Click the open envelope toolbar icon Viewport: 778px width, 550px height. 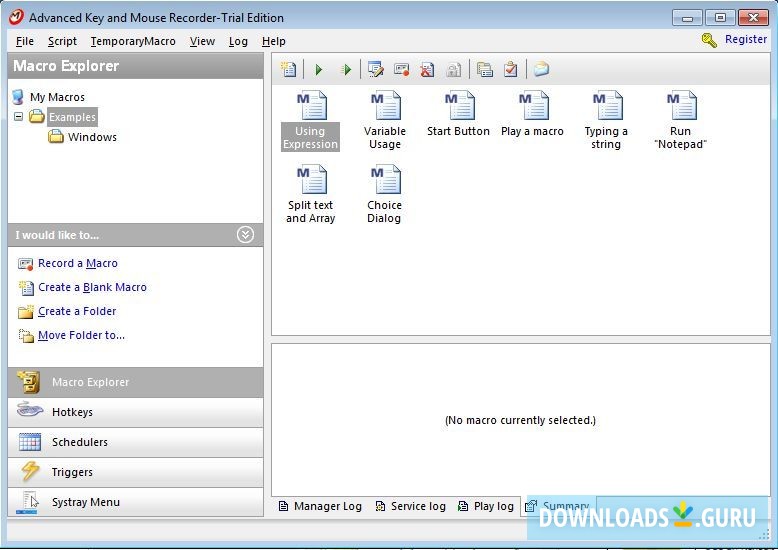coord(541,69)
